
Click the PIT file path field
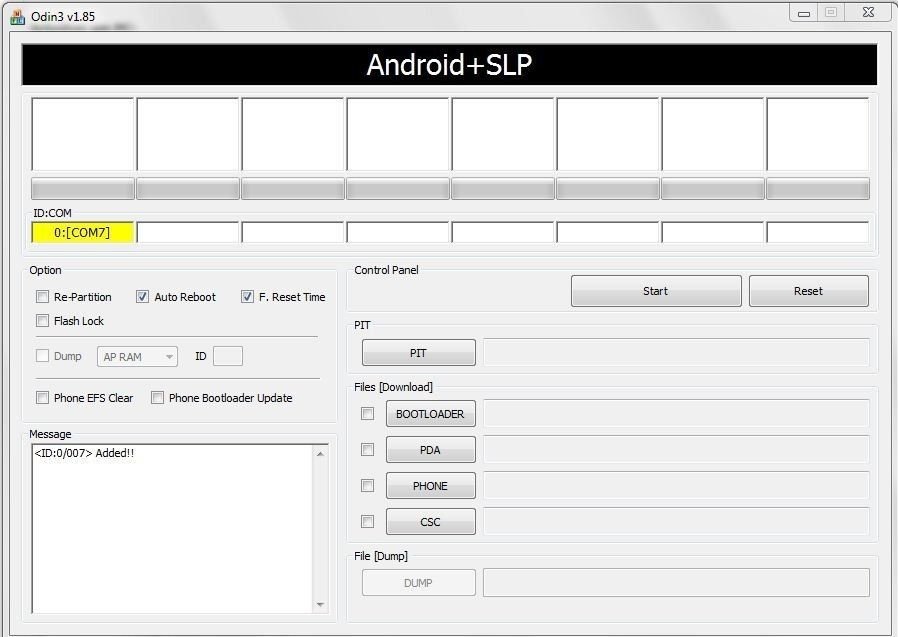click(x=676, y=352)
